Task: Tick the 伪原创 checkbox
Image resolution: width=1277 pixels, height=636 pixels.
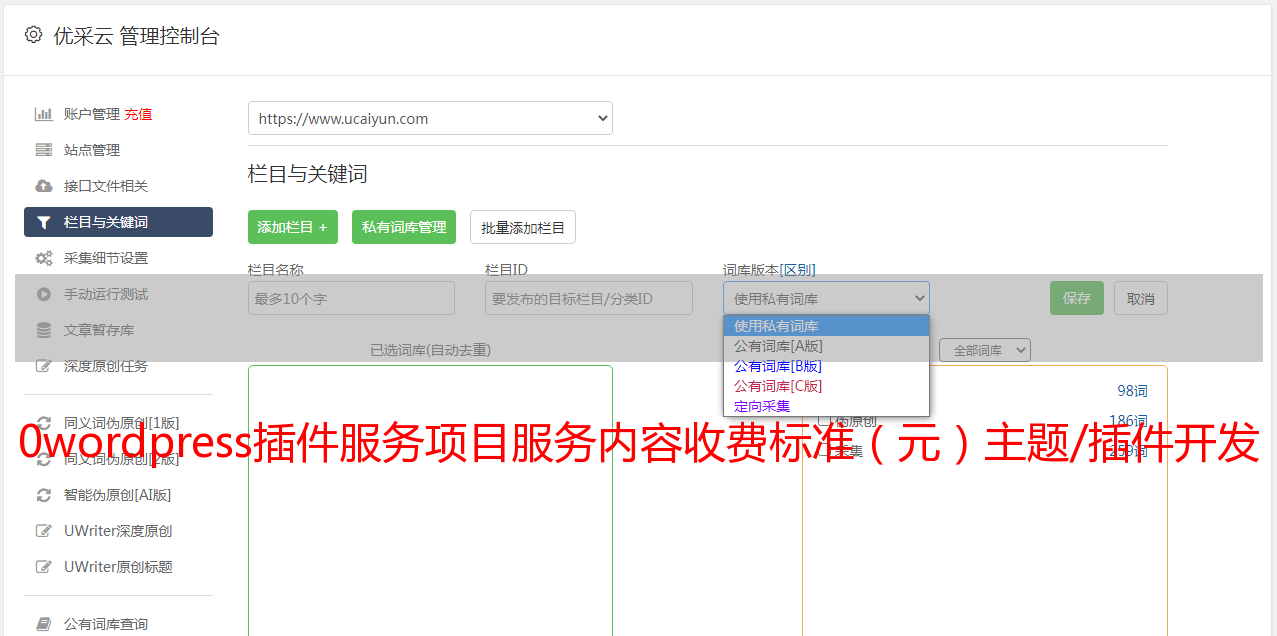Action: [825, 421]
